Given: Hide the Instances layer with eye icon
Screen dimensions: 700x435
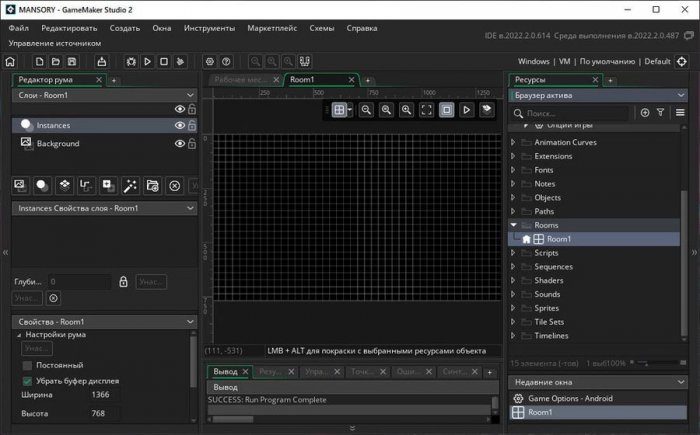Looking at the screenshot, I should coord(180,126).
